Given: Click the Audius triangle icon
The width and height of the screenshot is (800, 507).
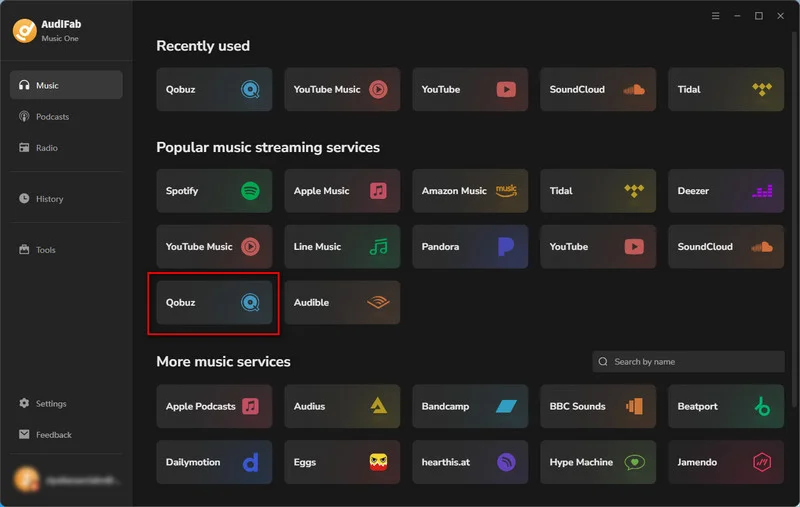Looking at the screenshot, I should tap(378, 406).
